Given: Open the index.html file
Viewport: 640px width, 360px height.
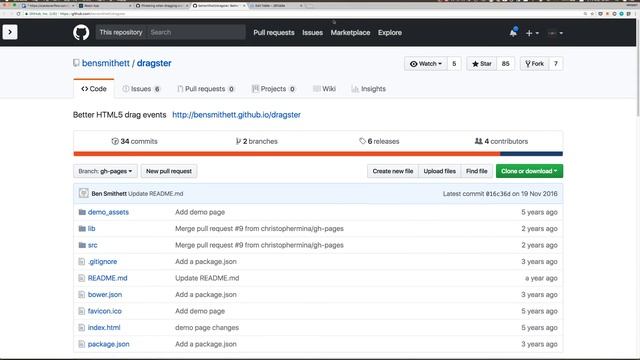Looking at the screenshot, I should coord(104,327).
